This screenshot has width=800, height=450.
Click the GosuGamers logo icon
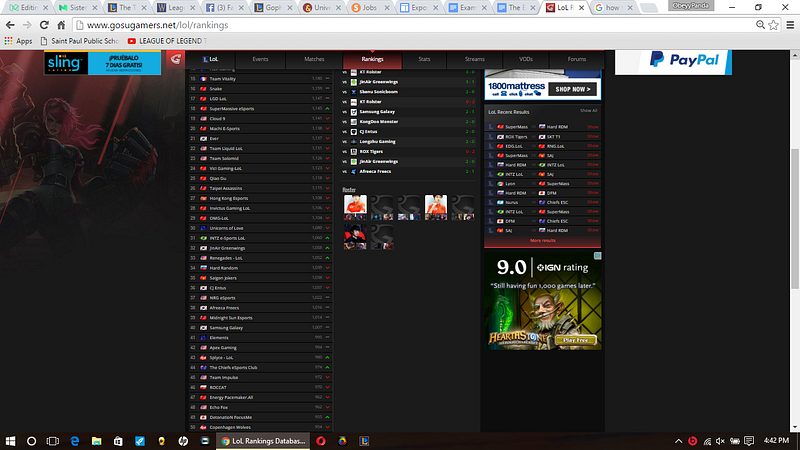click(176, 59)
